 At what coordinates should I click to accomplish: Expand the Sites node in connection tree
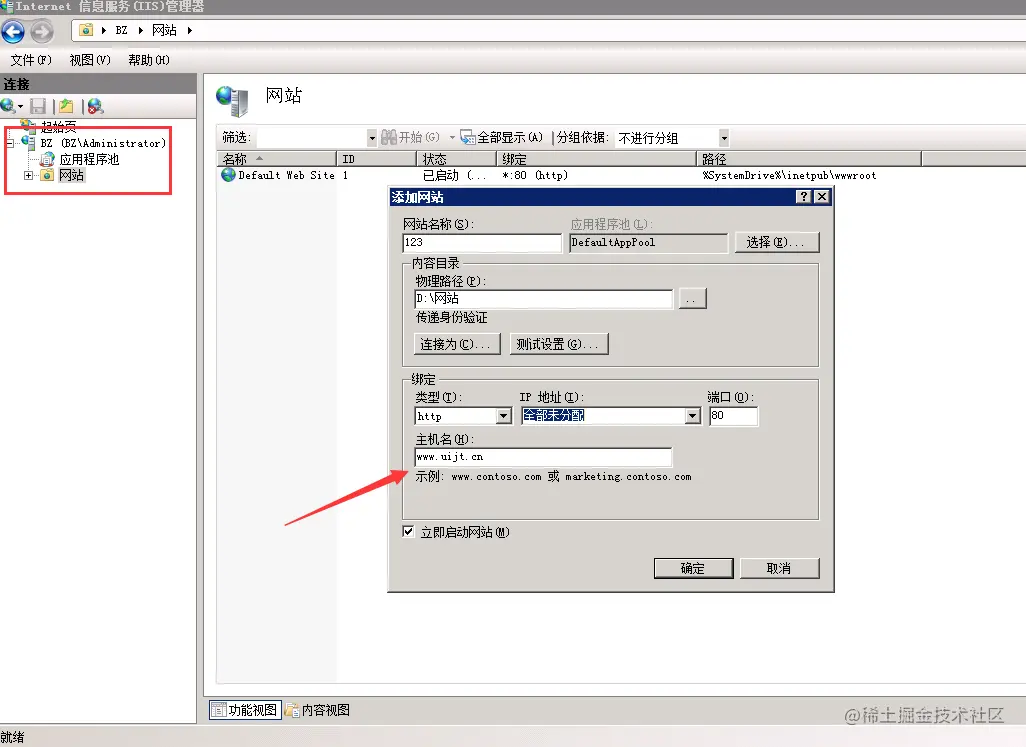coord(28,175)
